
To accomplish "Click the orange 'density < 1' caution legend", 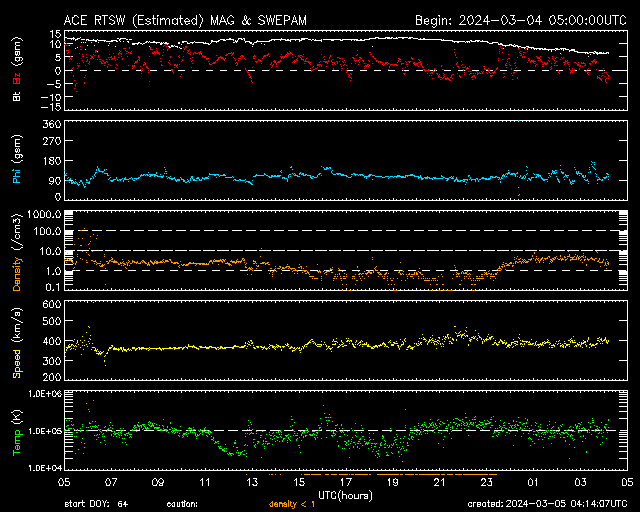I will [291, 503].
